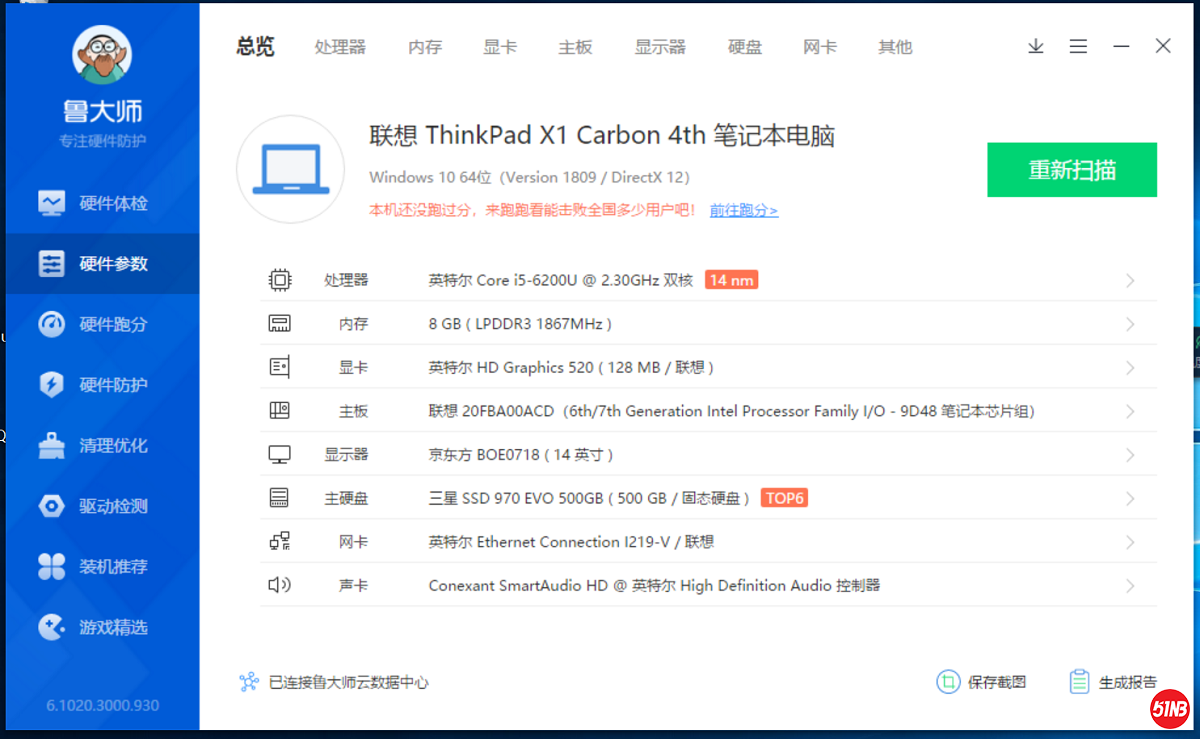The image size is (1200, 739).
Task: Click the 清理优化 cleanup broom icon
Action: 51,445
